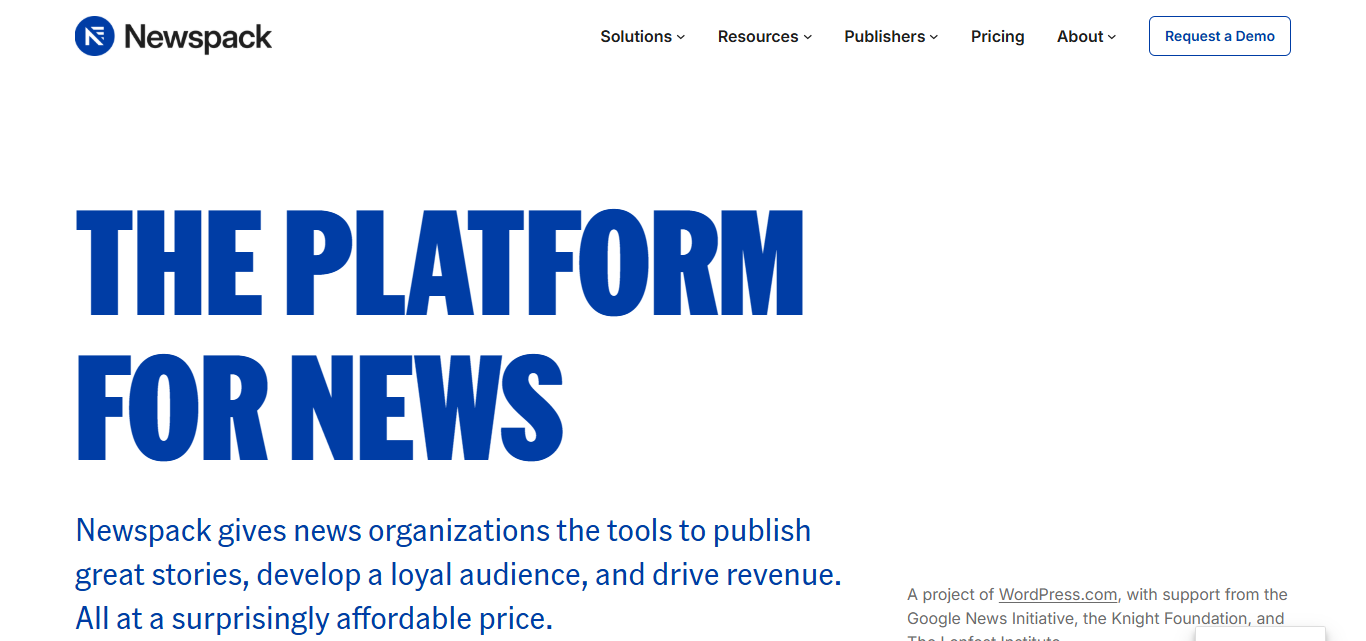The width and height of the screenshot is (1366, 641).
Task: Click text 'Google News Initiative, the Knight Foundation'
Action: pos(1078,619)
